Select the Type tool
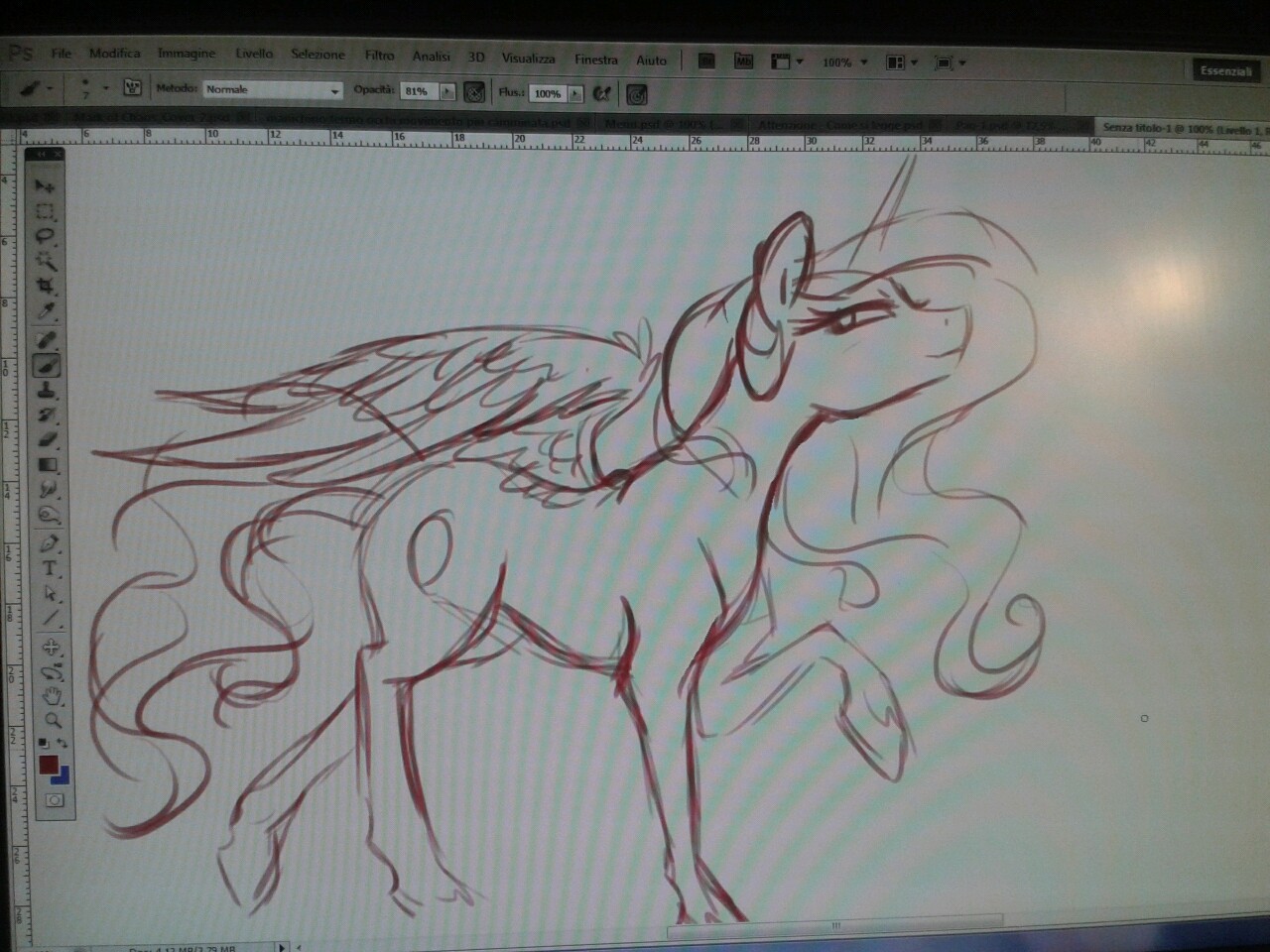 coord(49,568)
